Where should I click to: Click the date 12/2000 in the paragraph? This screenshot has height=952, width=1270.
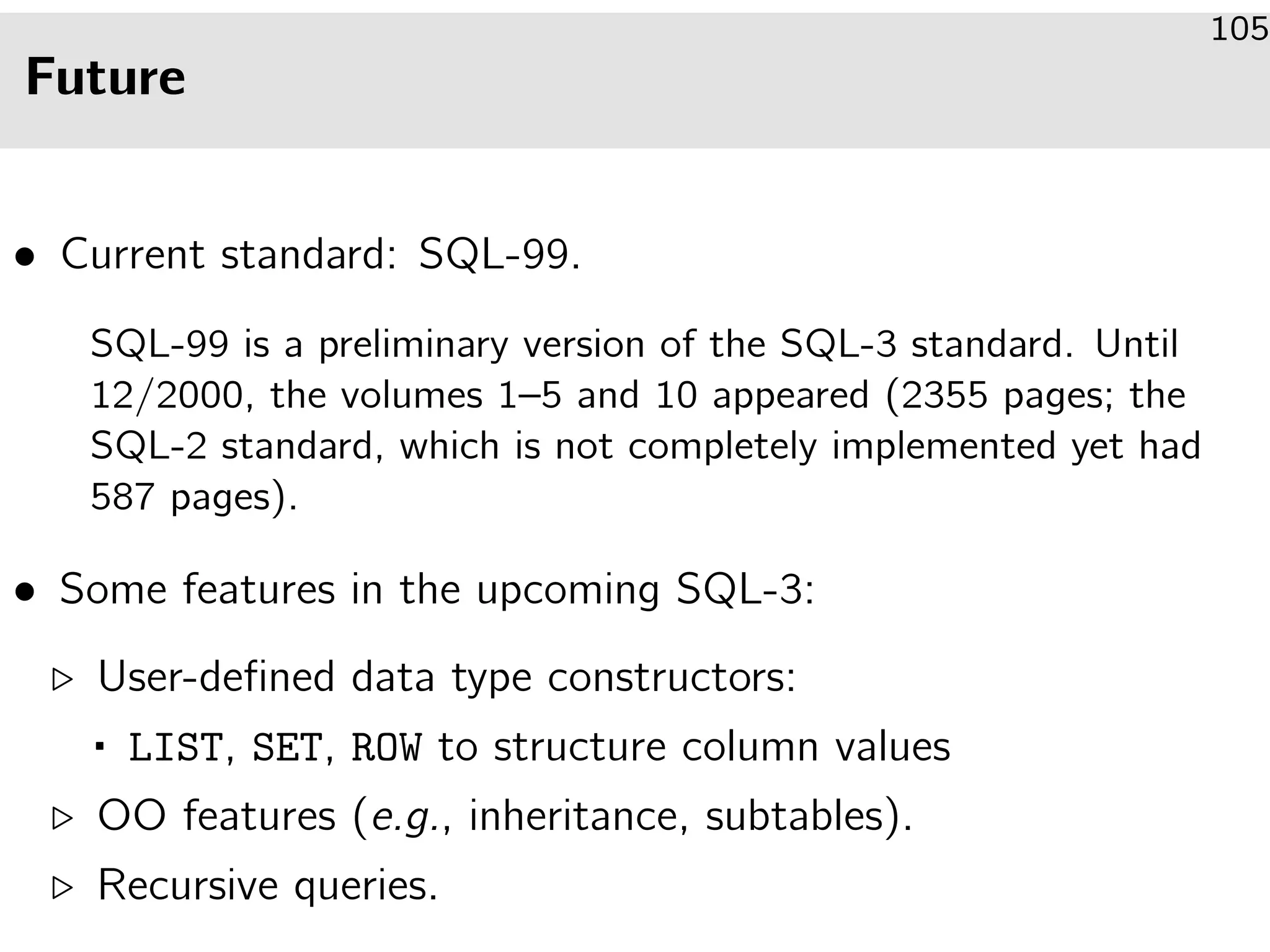(x=166, y=395)
